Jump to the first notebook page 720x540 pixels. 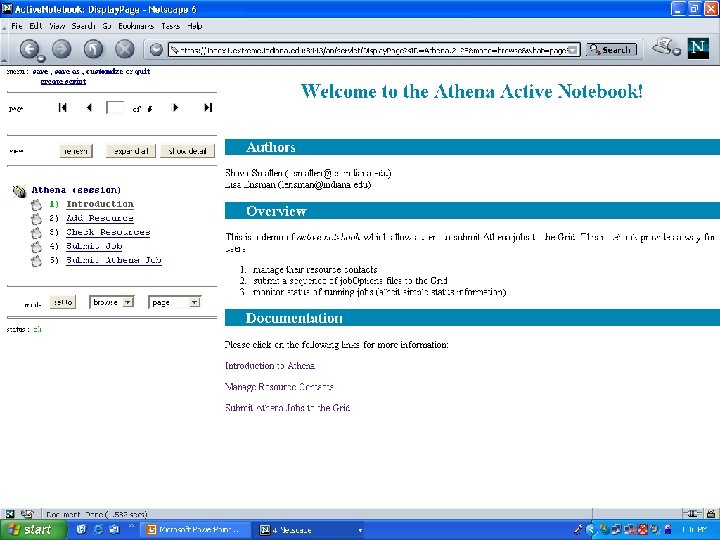(63, 107)
